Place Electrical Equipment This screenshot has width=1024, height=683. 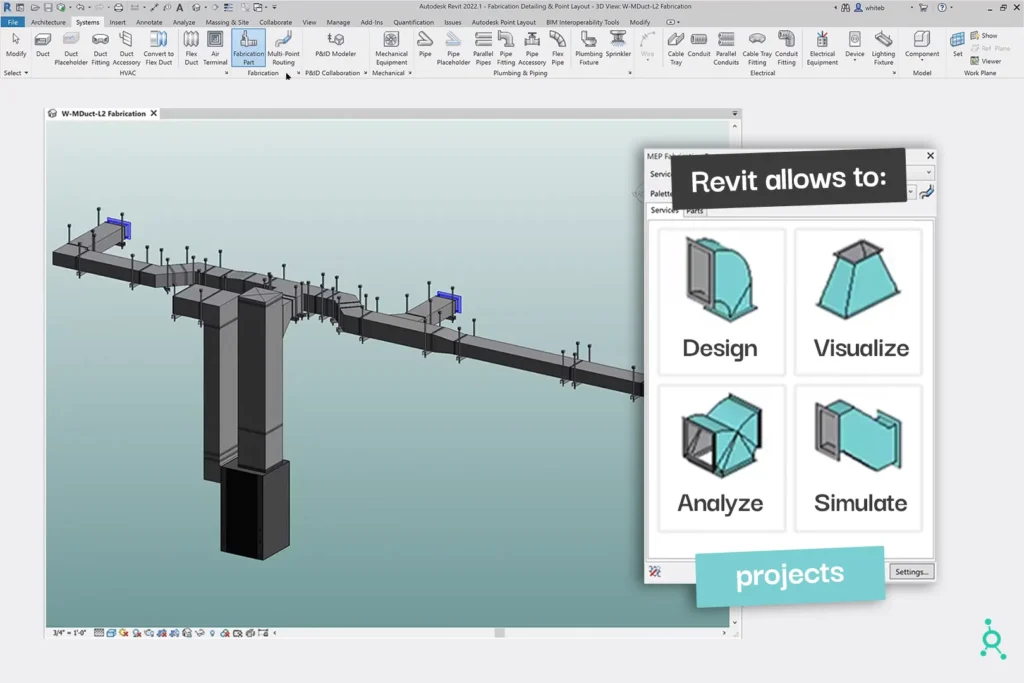coord(822,48)
